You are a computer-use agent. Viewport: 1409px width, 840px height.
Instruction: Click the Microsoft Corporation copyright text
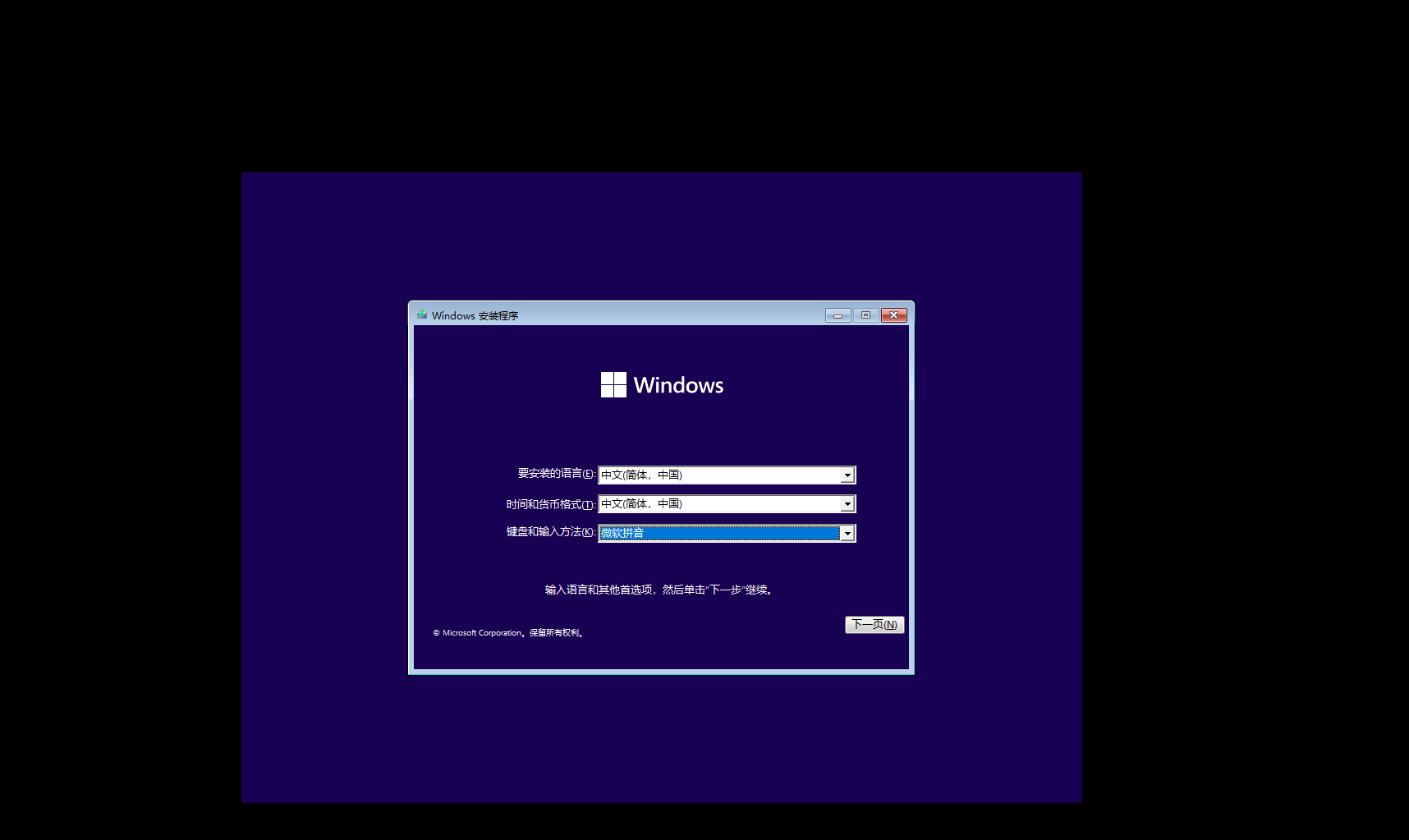click(x=508, y=633)
